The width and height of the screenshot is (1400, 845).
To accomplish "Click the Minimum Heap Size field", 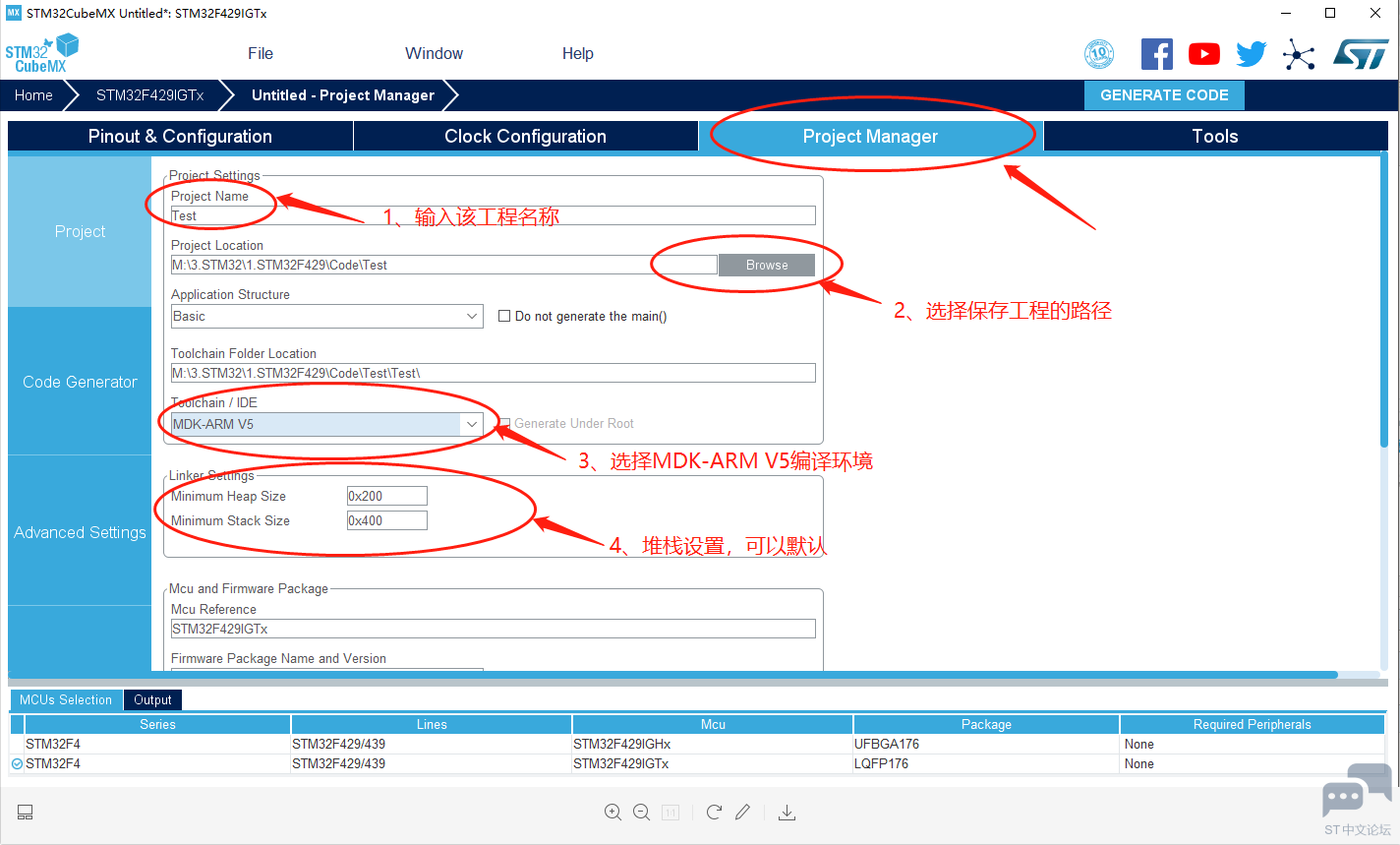I will (x=387, y=497).
